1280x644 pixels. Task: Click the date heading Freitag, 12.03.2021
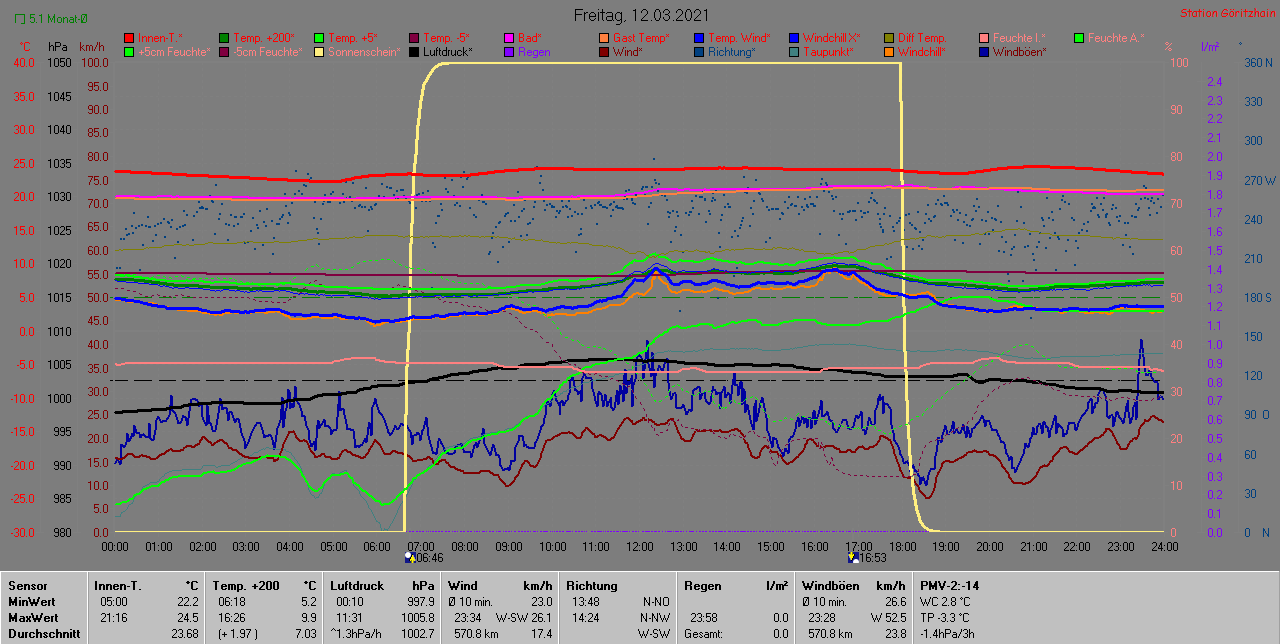click(642, 15)
